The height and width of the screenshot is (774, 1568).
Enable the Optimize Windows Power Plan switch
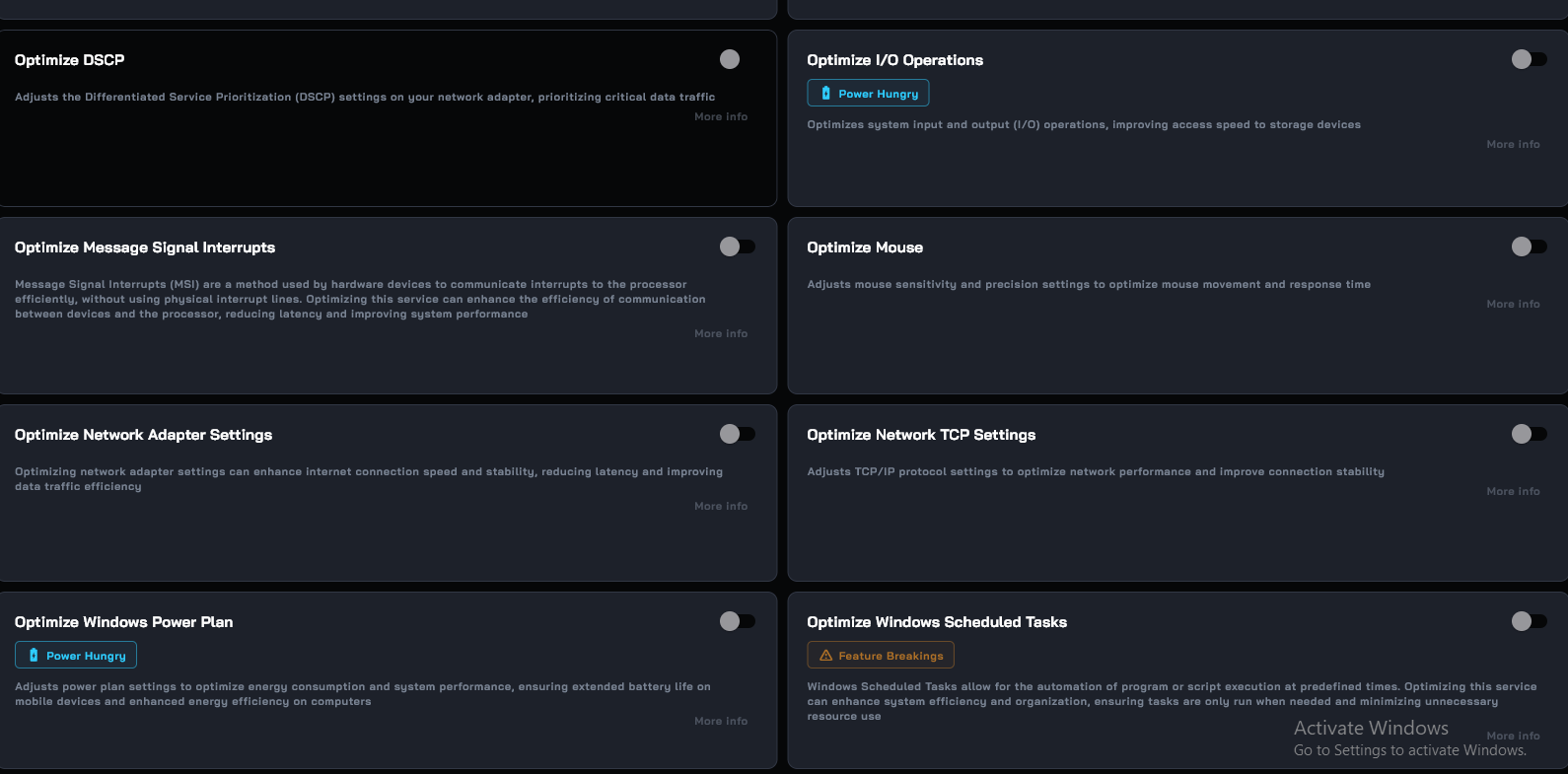point(737,621)
